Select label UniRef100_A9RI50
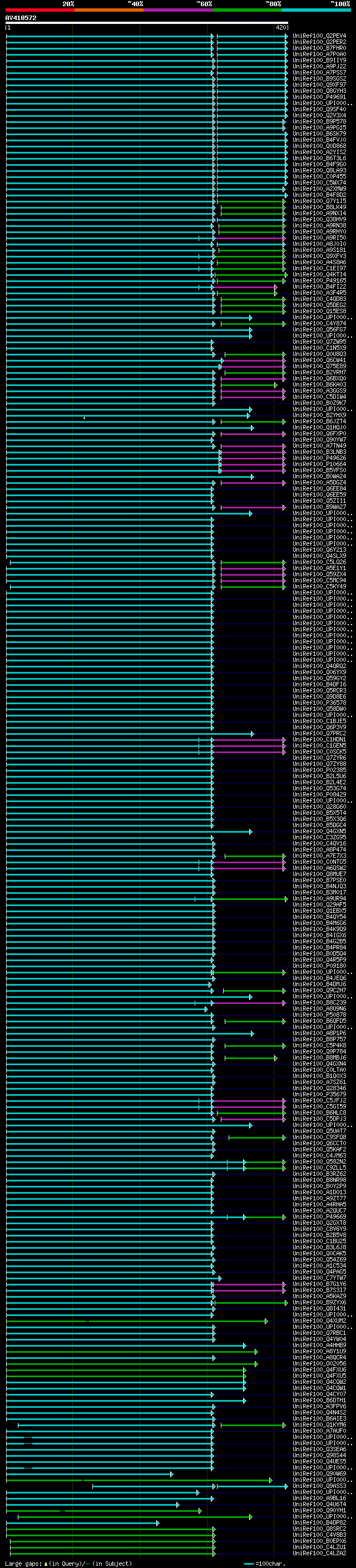356x1568 pixels. click(x=319, y=238)
